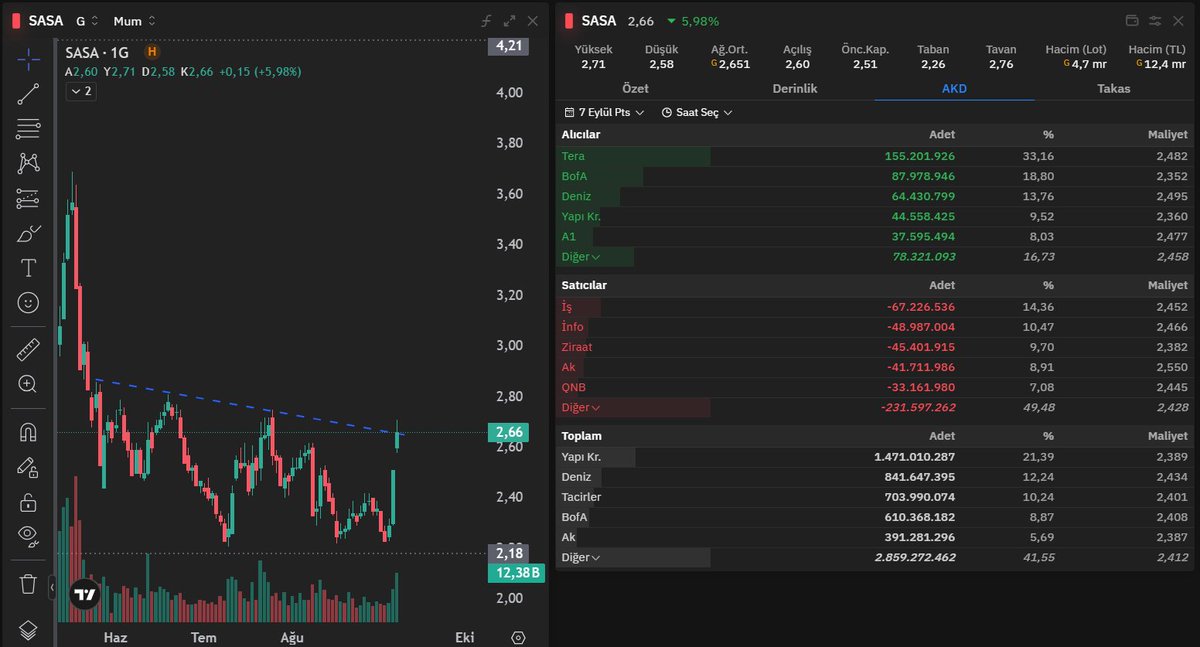This screenshot has width=1200, height=647.
Task: Open the Saat Seç time dropdown
Action: [x=697, y=113]
